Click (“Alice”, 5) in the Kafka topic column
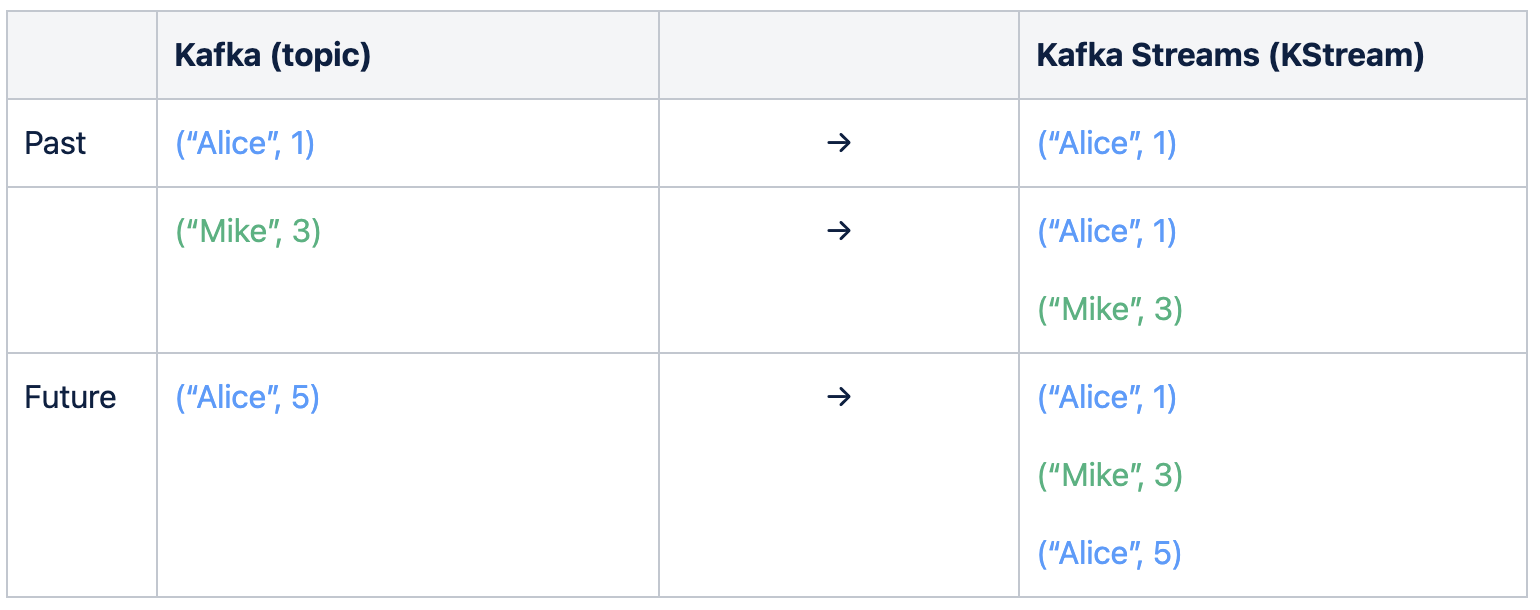Image resolution: width=1540 pixels, height=610 pixels. click(247, 398)
